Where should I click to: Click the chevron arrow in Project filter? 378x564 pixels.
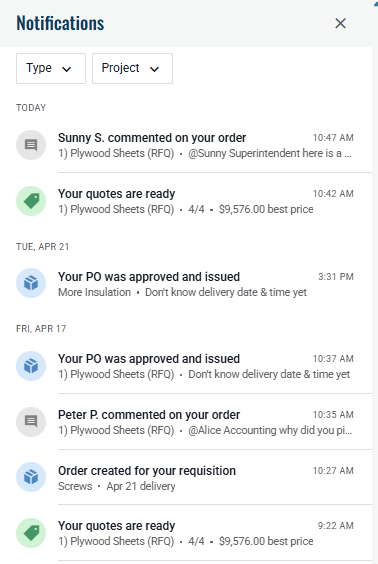pos(155,69)
